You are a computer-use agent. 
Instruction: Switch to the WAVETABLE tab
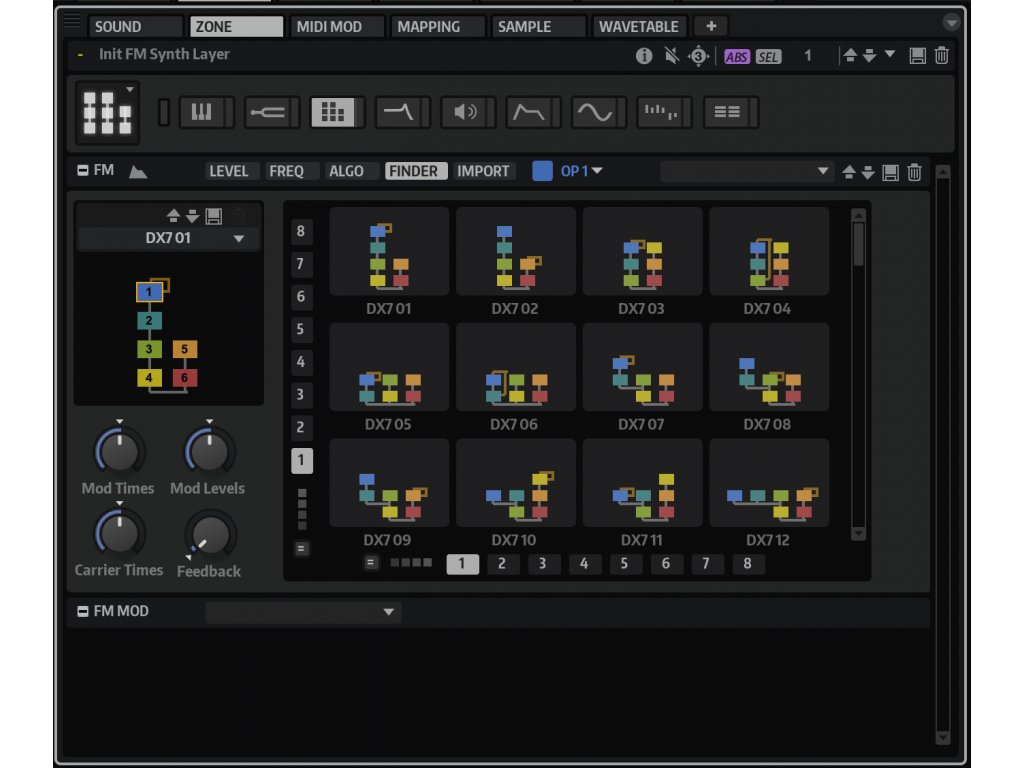[x=638, y=27]
